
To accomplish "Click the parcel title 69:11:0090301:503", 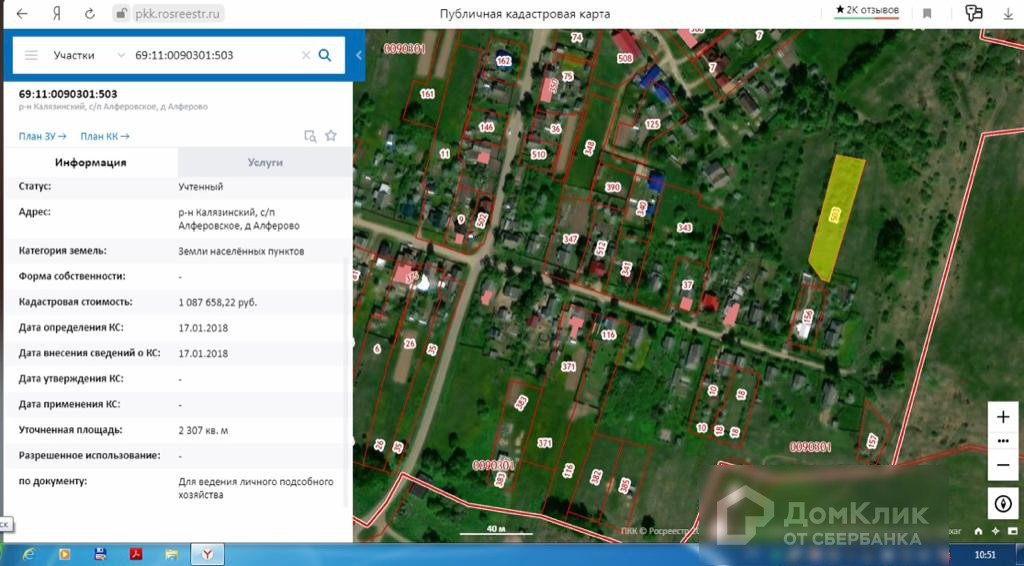I will tap(68, 94).
